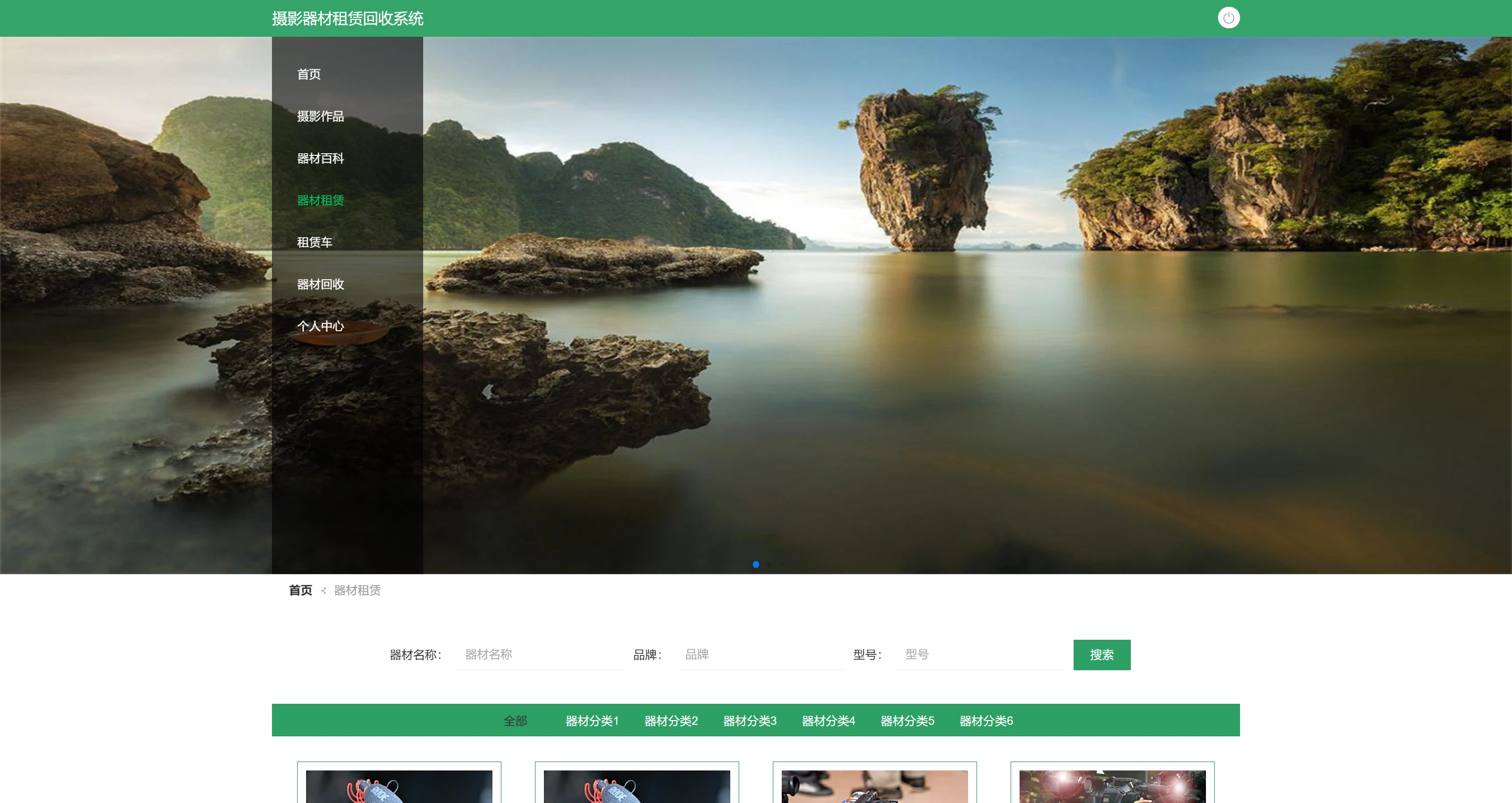Open 首页 in the side menu
This screenshot has height=803, width=1512.
point(309,75)
